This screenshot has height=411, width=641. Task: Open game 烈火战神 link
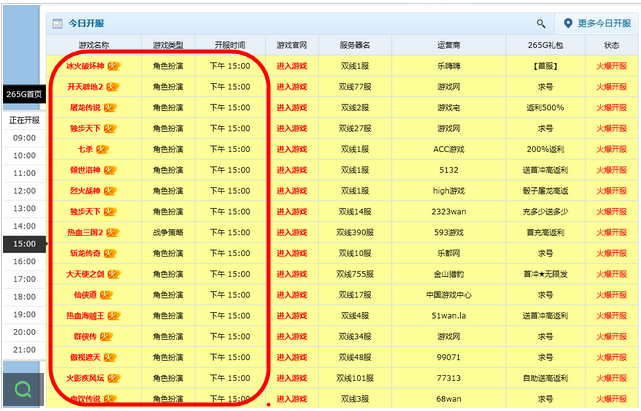85,191
